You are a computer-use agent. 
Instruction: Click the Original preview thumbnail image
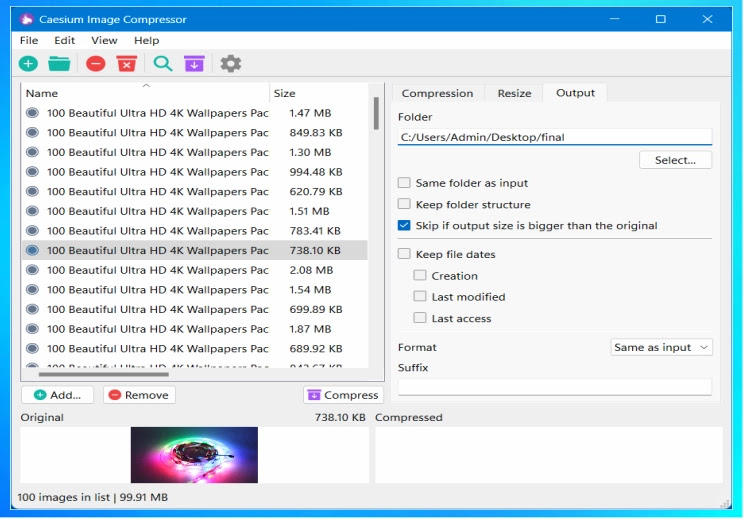[x=195, y=455]
